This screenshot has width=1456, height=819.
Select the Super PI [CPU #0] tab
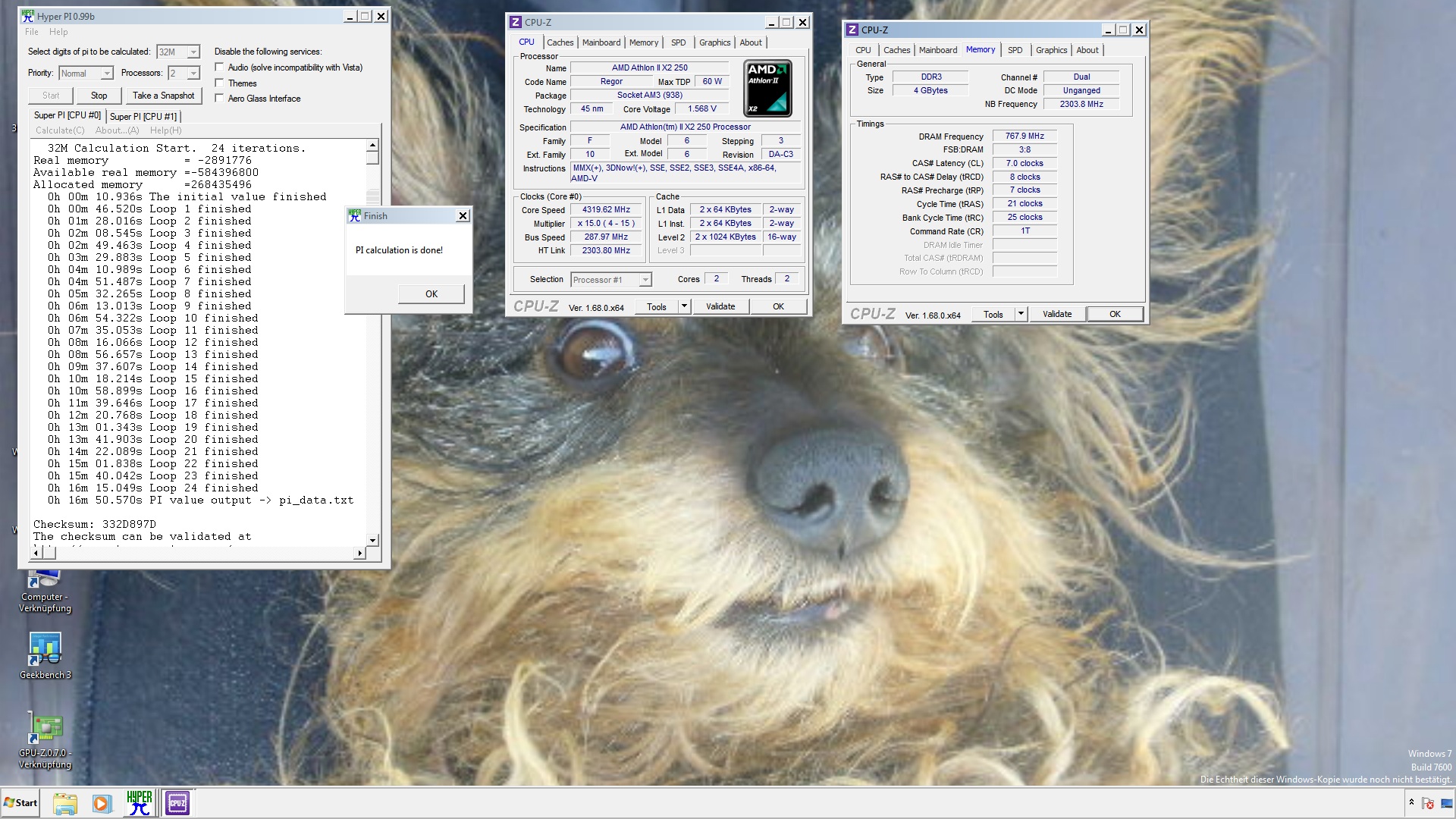click(67, 115)
